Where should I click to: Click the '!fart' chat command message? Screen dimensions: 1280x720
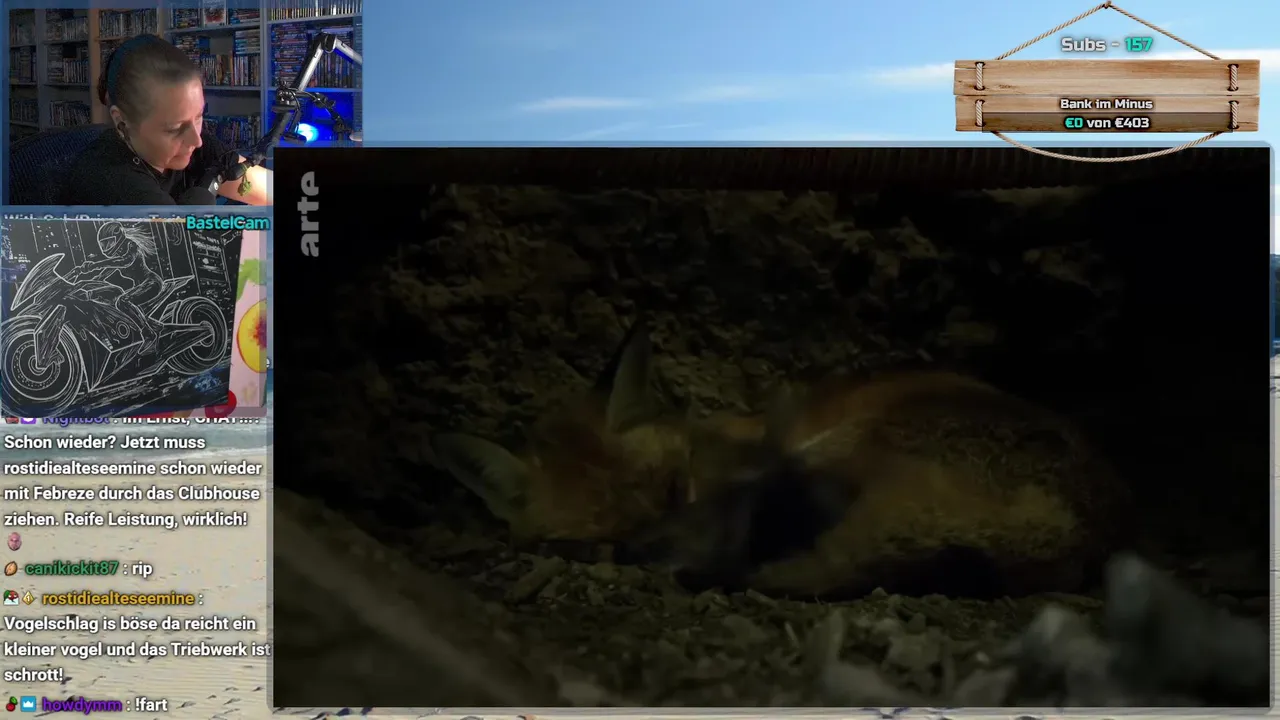[x=151, y=705]
